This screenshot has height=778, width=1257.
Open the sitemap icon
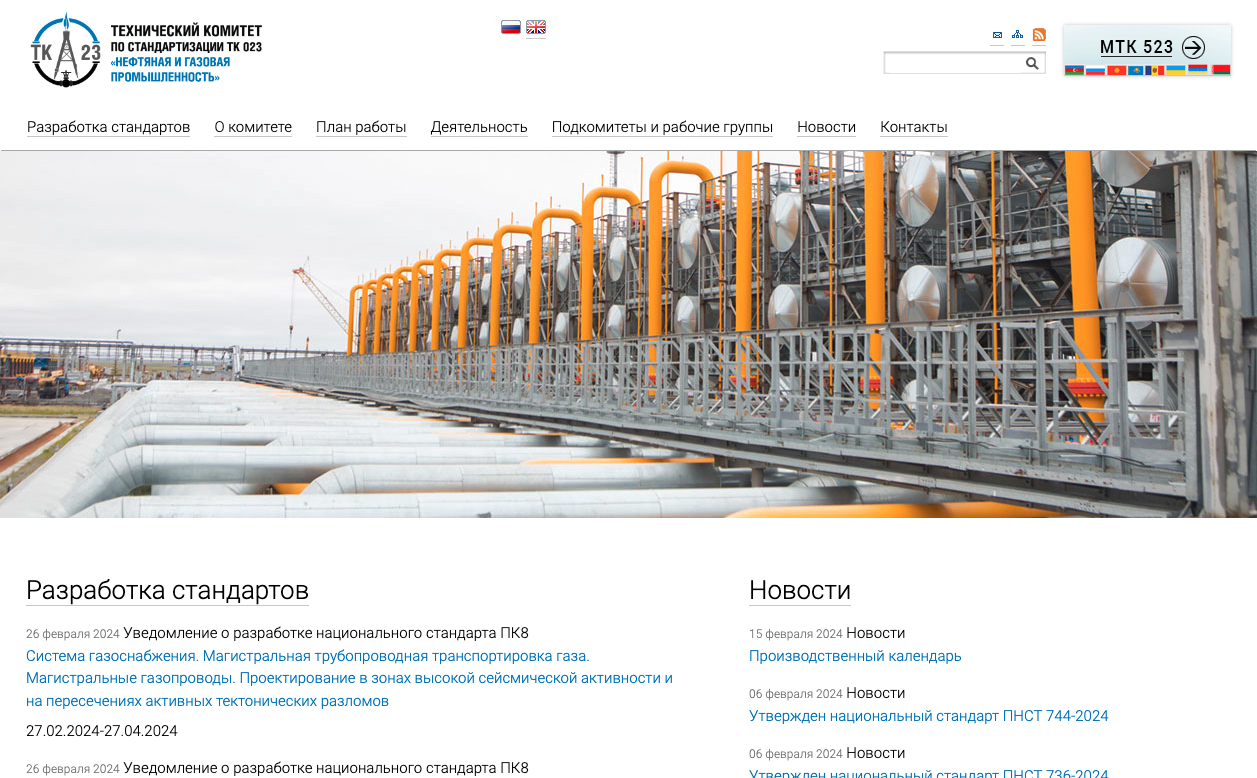point(1017,35)
